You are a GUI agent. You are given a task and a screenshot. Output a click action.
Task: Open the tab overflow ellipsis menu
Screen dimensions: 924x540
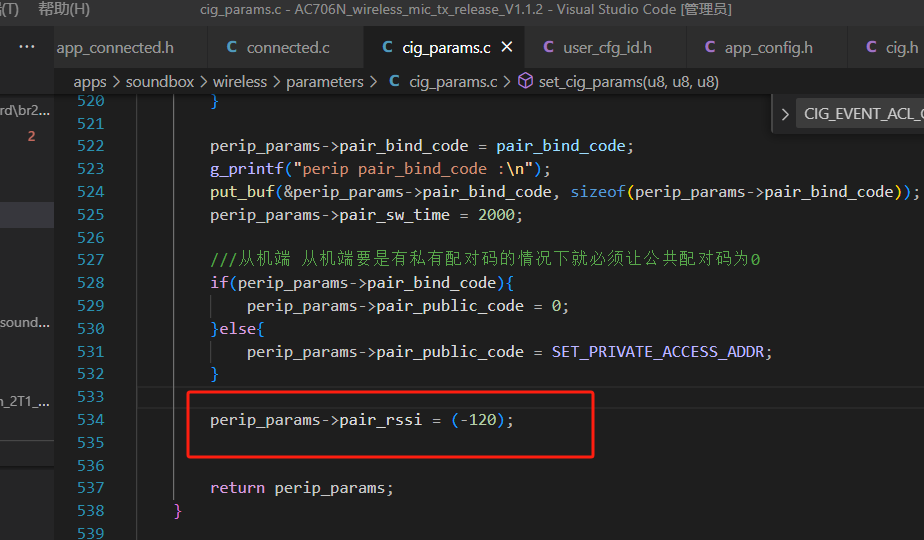pos(27,47)
